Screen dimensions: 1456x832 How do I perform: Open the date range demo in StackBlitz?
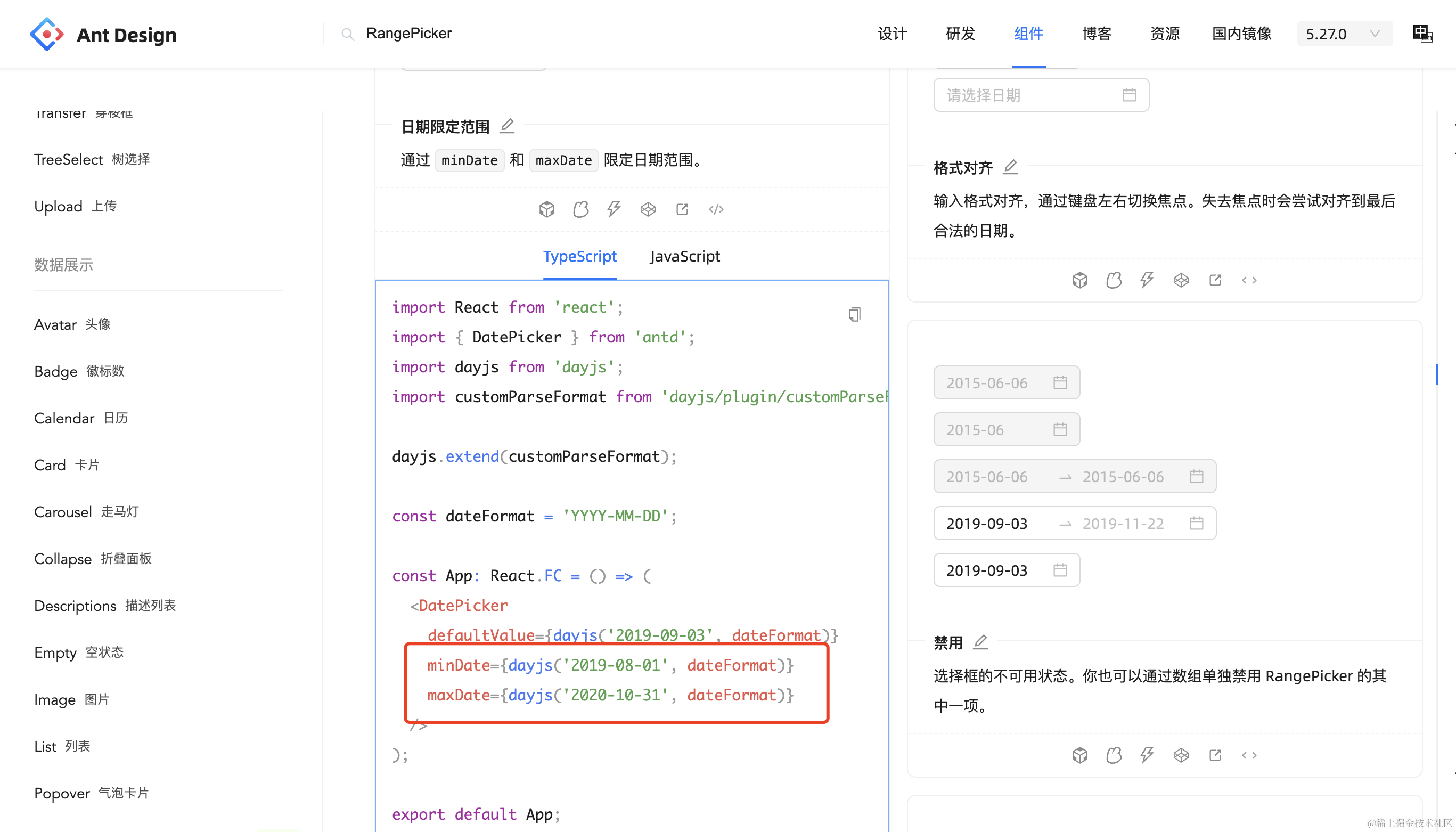[x=614, y=209]
